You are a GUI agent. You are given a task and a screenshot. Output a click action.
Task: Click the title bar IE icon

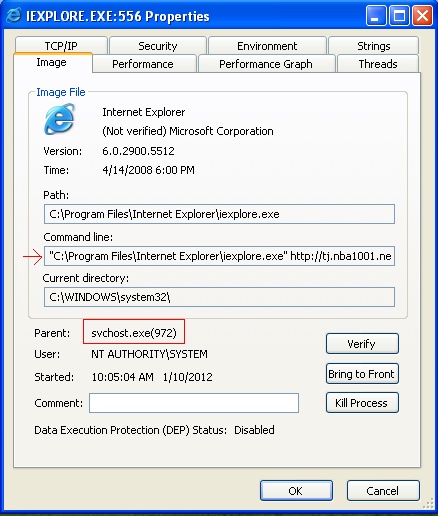14,15
